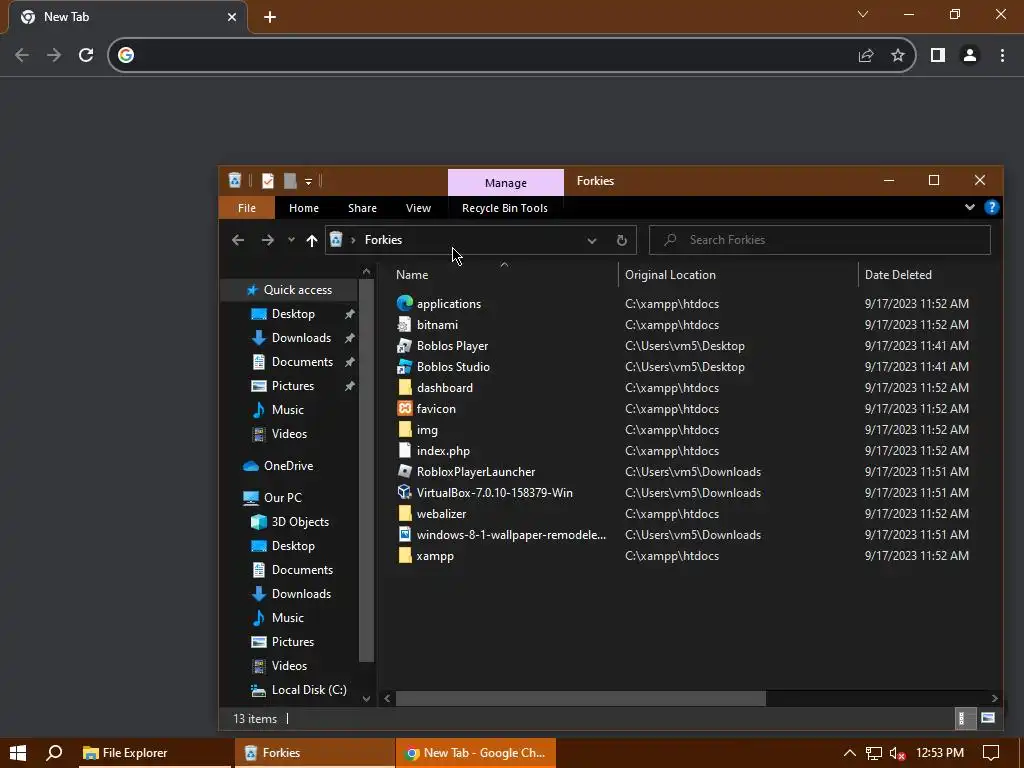Screen dimensions: 1024x768
Task: Expand the ribbon chevron
Action: click(970, 208)
